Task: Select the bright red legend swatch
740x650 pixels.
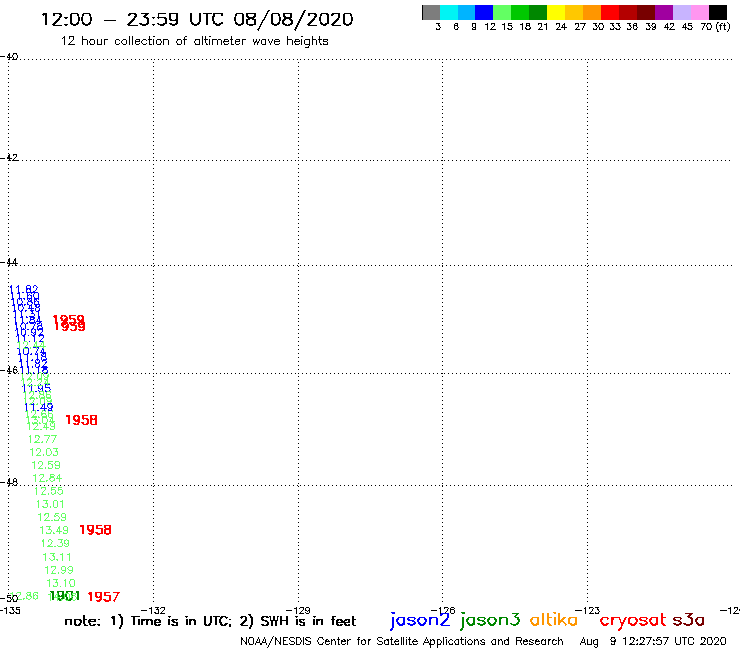Action: click(610, 12)
